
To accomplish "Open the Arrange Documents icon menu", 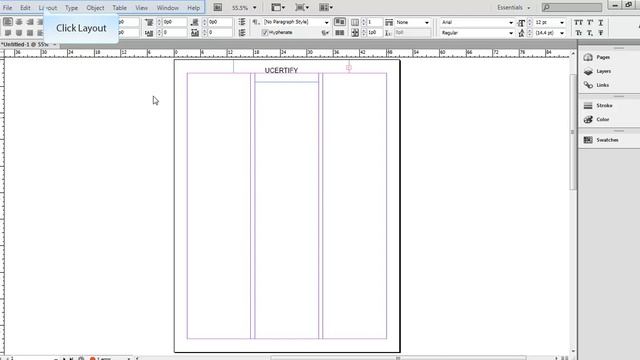I will (326, 7).
